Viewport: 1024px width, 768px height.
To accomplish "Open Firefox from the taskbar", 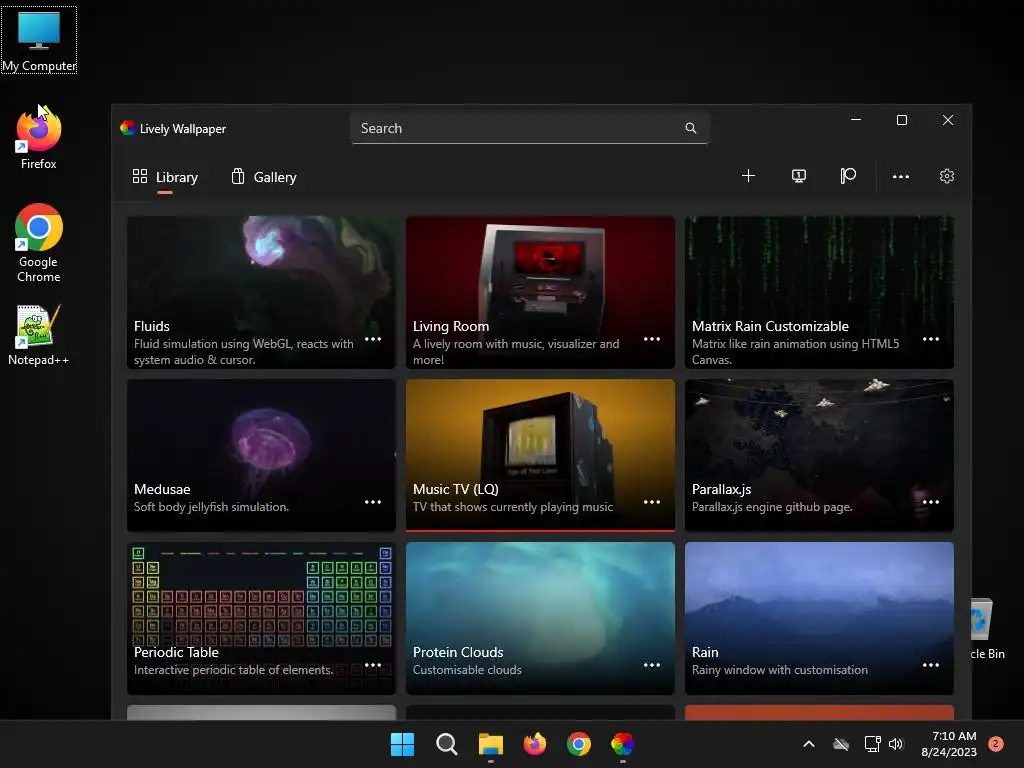I will 535,744.
